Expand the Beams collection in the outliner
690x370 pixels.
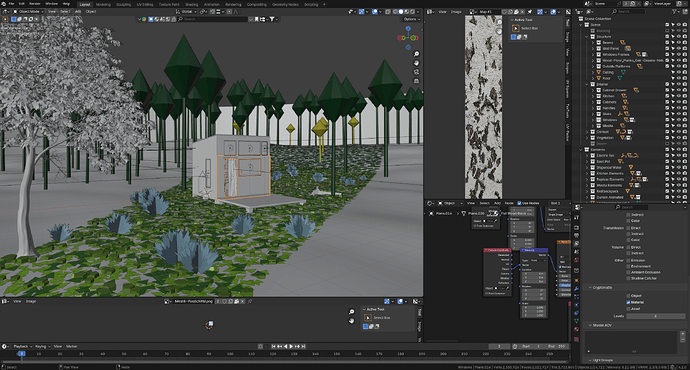(593, 43)
